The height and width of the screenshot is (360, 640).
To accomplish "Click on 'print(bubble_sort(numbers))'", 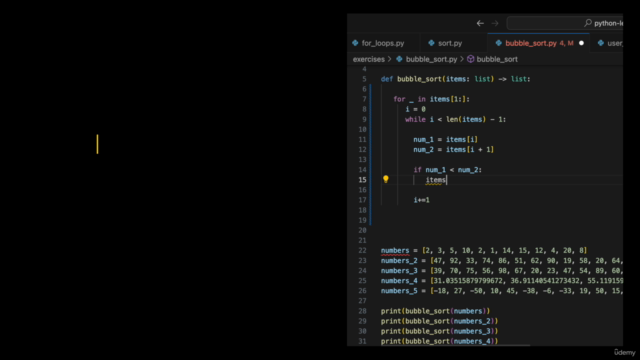I will pos(435,311).
